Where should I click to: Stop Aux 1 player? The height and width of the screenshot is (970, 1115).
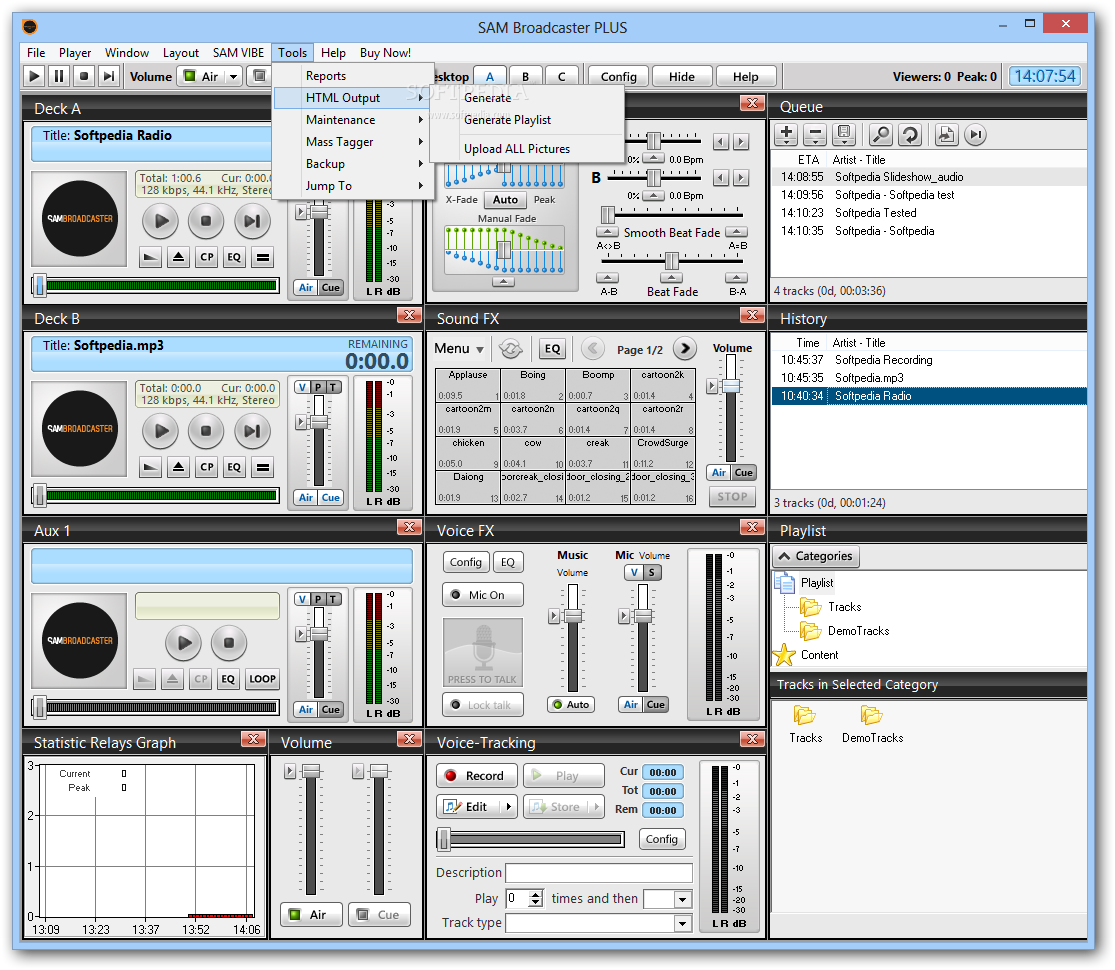(229, 643)
